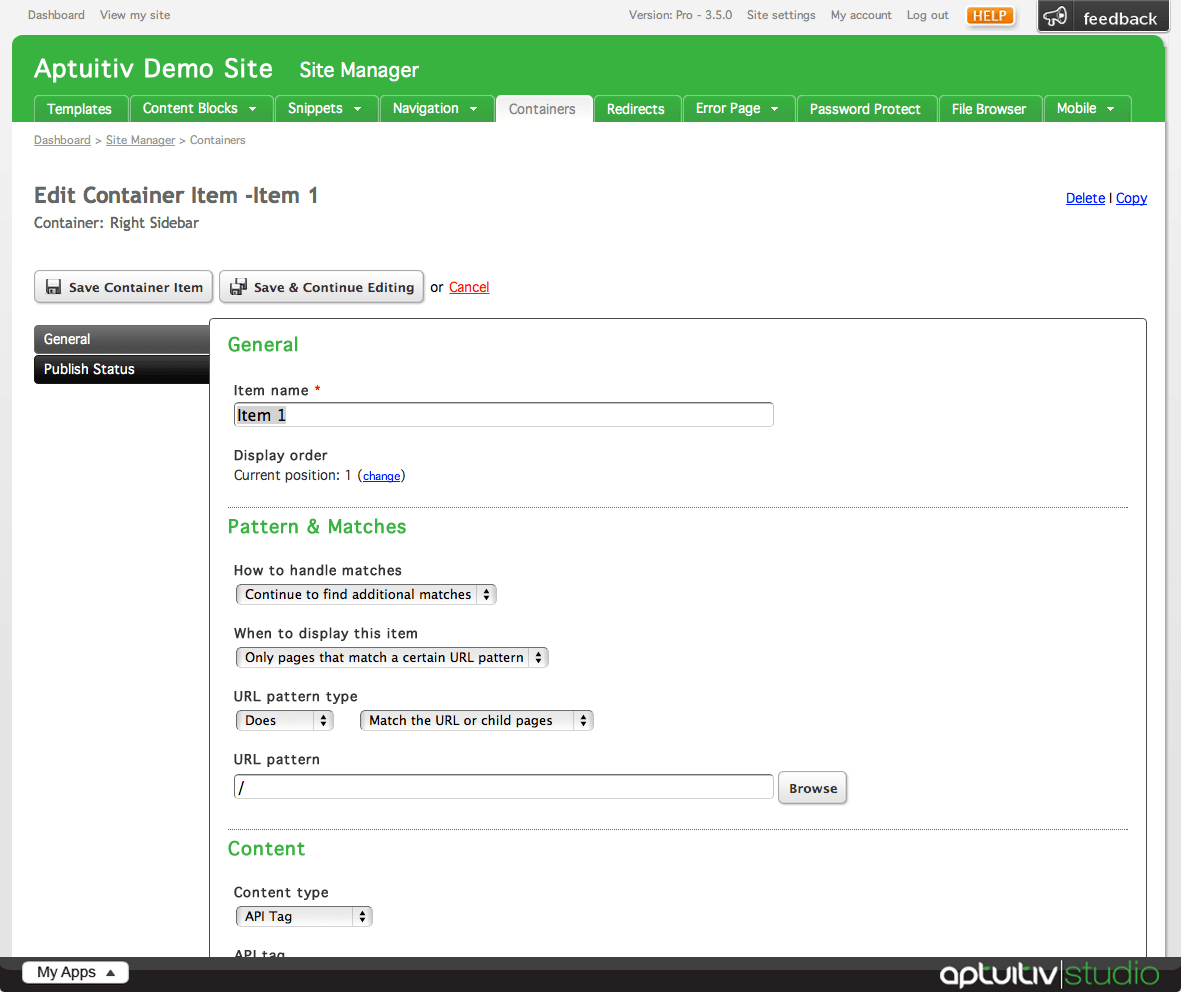Click the Save Container Item button
The width and height of the screenshot is (1181, 992).
click(x=124, y=287)
